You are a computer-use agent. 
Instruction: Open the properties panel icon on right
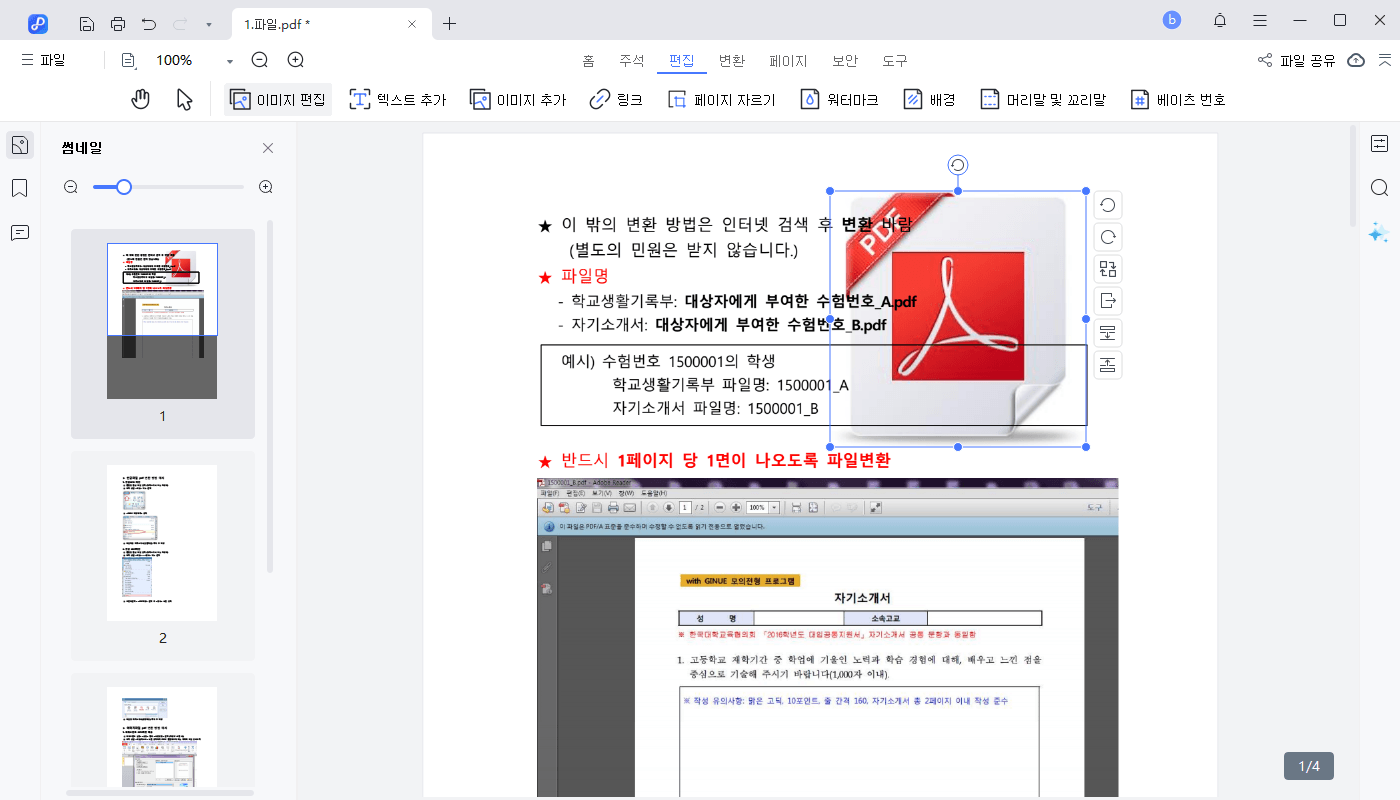[x=1380, y=144]
